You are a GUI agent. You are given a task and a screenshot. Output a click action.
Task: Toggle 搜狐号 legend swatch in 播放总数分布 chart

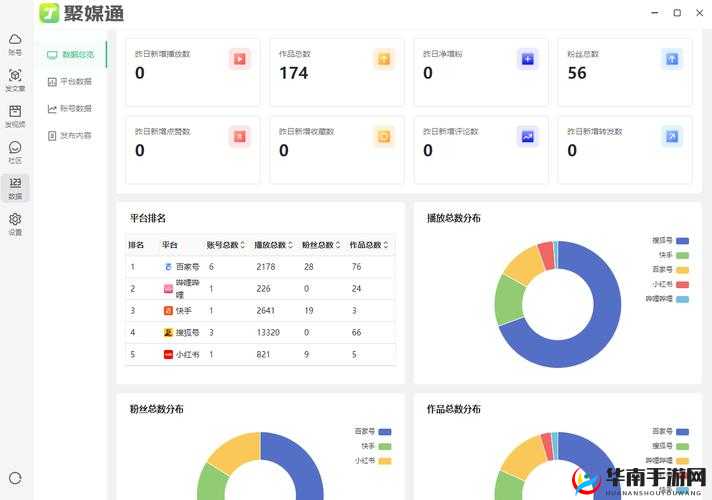pyautogui.click(x=682, y=241)
